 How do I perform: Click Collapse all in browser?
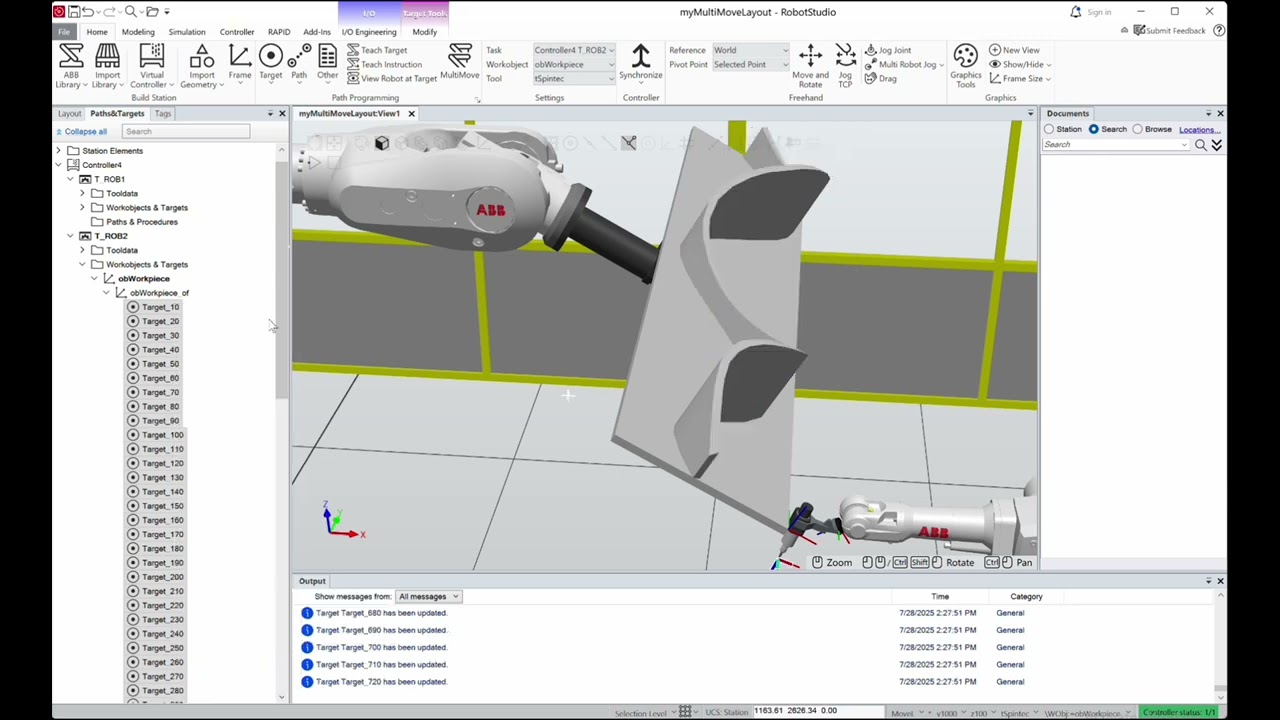(81, 132)
